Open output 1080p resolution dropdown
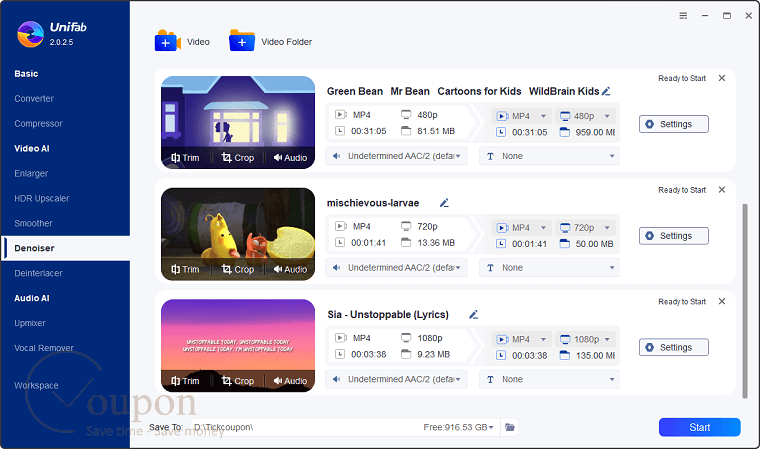This screenshot has height=449, width=760. 585,339
